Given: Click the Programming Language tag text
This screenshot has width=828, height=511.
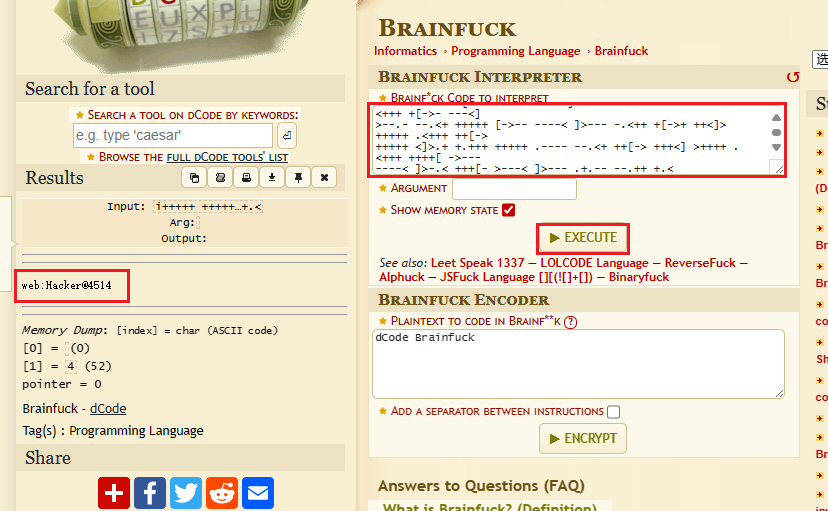Looking at the screenshot, I should click(x=136, y=431).
